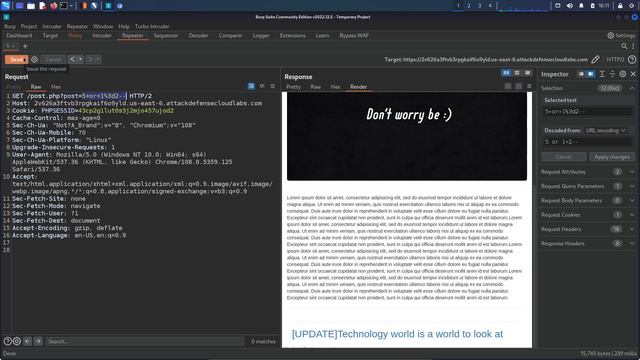Switch to the Target tab
This screenshot has width=640, height=360.
coord(50,36)
